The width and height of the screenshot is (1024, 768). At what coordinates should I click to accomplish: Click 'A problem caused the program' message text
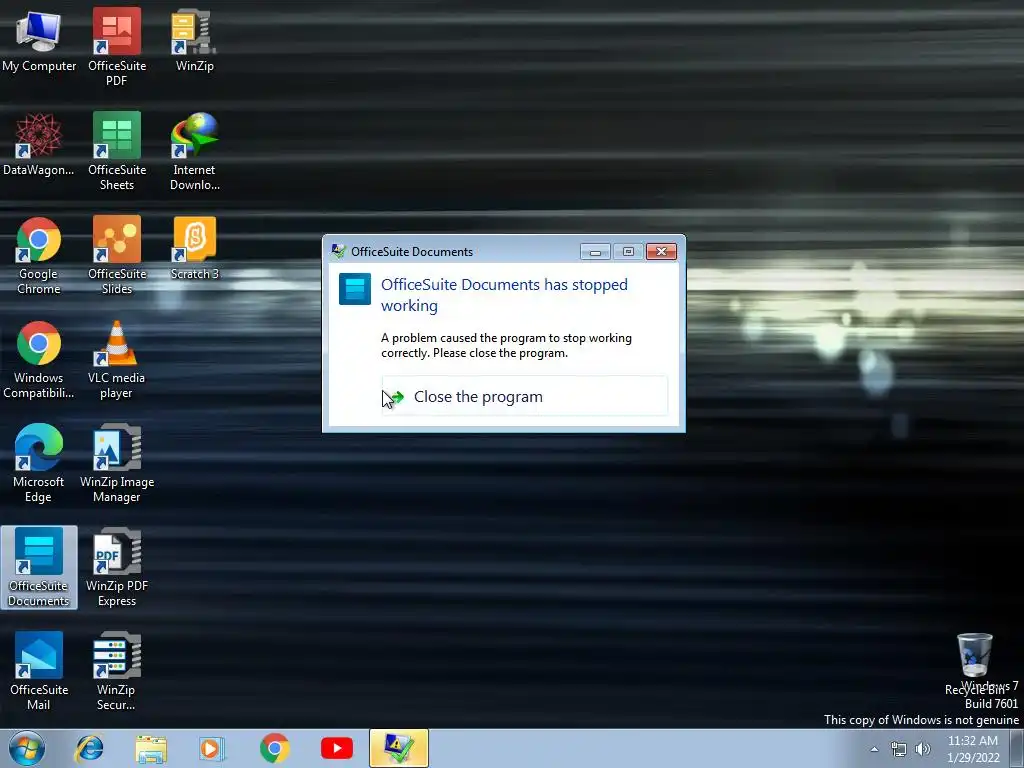[x=506, y=345]
